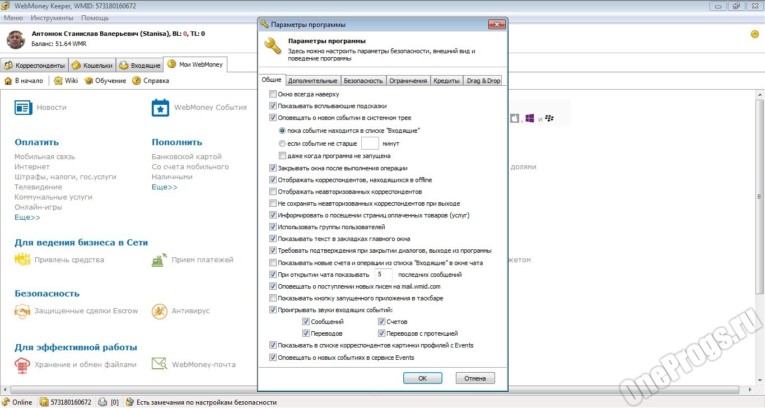Switch to the Безопасность tab
Screen dimensions: 765x408
363,81
